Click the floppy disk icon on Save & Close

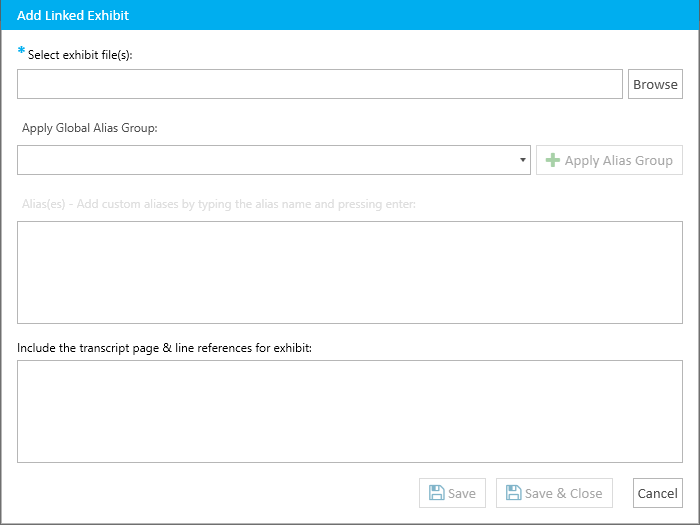pos(513,493)
